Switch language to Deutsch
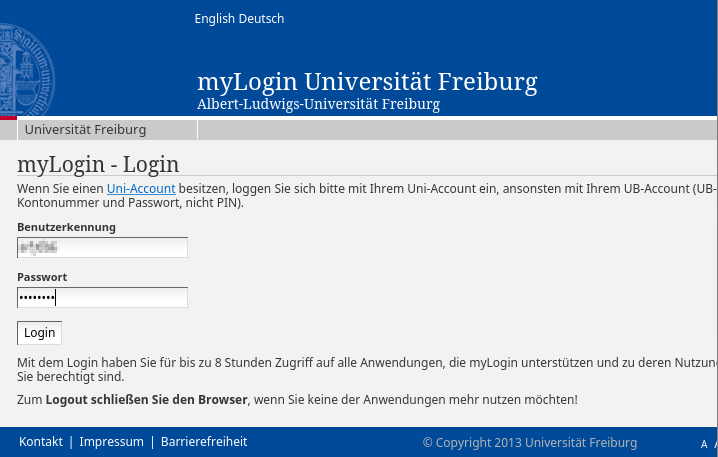The image size is (718, 457). pyautogui.click(x=261, y=19)
